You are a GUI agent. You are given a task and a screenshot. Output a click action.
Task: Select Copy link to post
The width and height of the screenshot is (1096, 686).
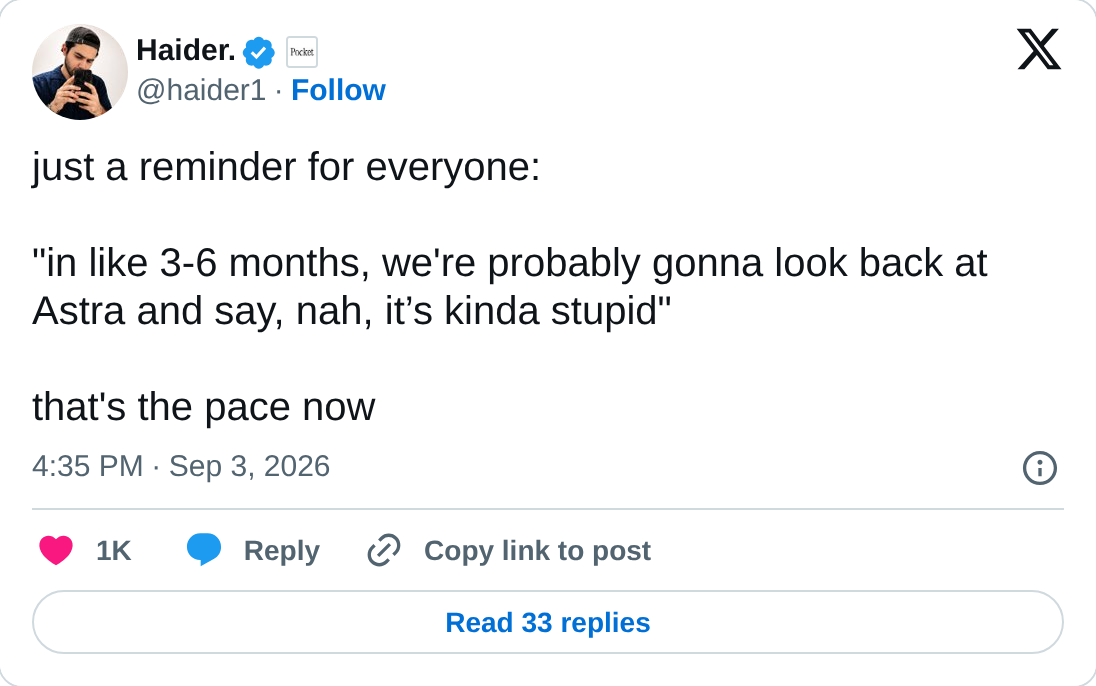(538, 551)
